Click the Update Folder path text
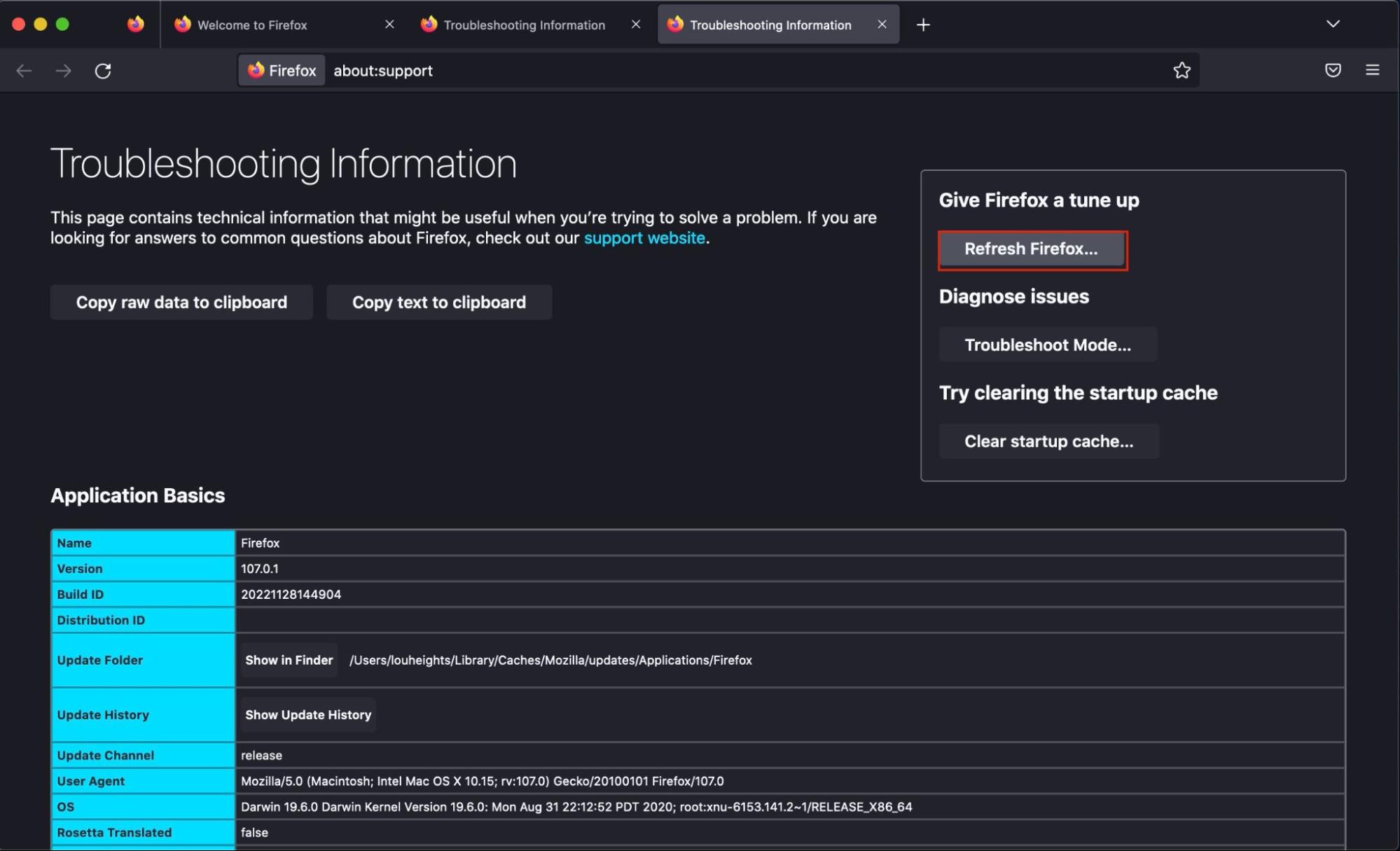1400x851 pixels. coord(550,660)
